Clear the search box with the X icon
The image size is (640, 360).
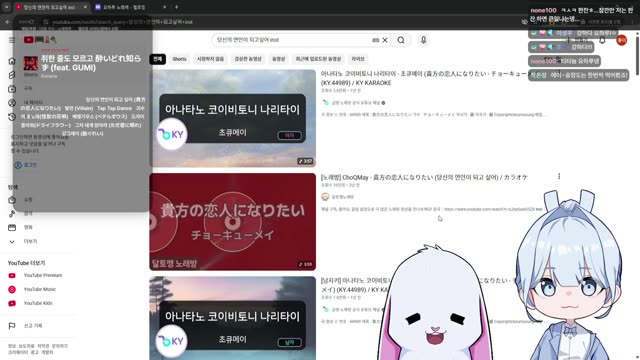[385, 40]
